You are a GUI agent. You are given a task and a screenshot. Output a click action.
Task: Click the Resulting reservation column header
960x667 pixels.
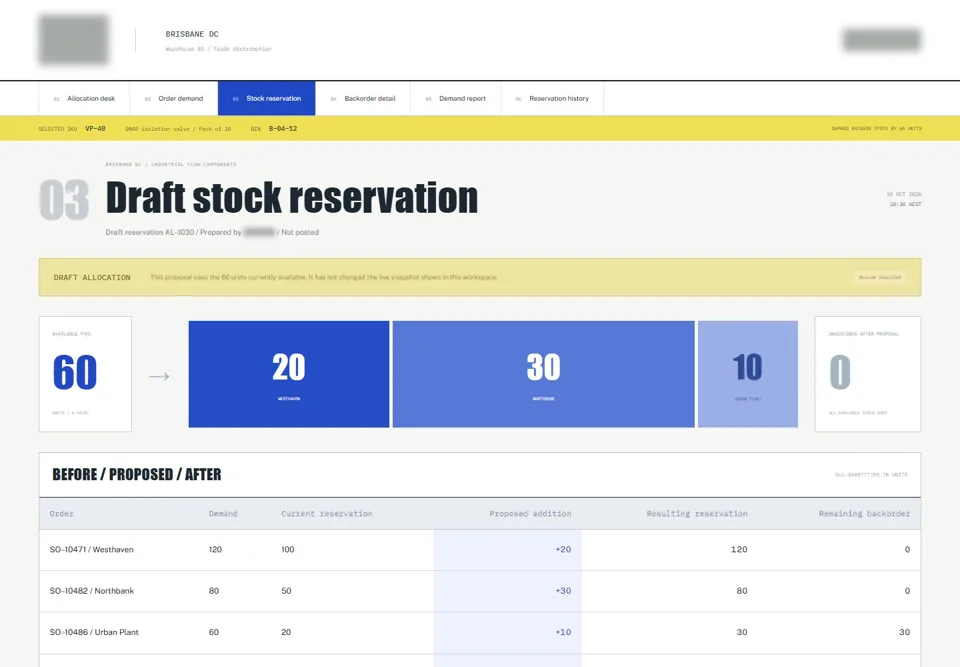[697, 514]
